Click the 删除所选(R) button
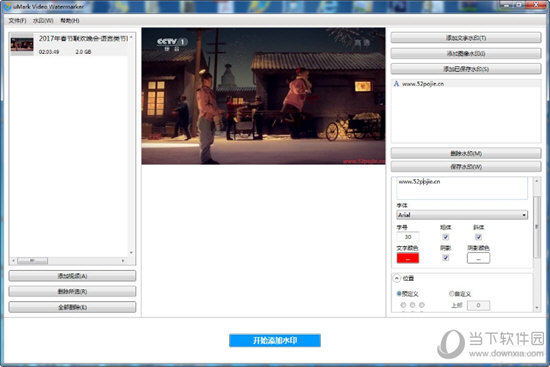The width and height of the screenshot is (550, 367). coord(72,292)
